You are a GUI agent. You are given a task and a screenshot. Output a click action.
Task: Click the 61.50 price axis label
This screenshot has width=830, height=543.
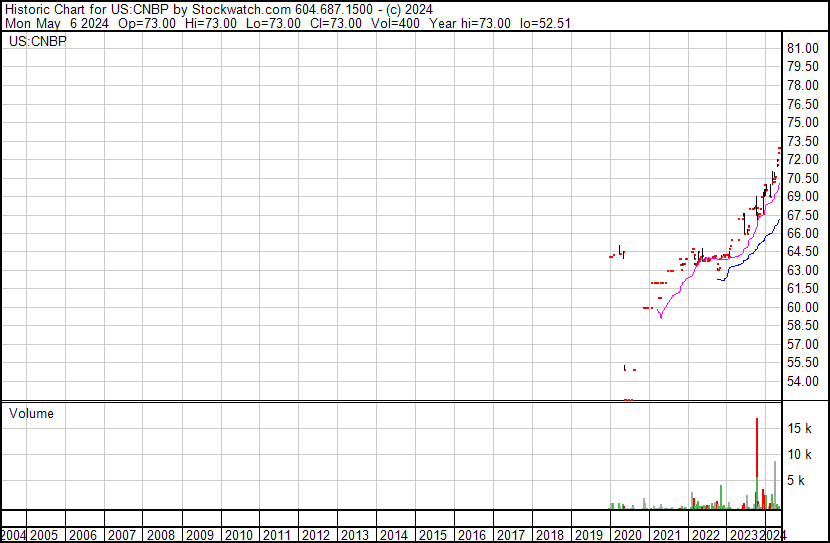(802, 288)
